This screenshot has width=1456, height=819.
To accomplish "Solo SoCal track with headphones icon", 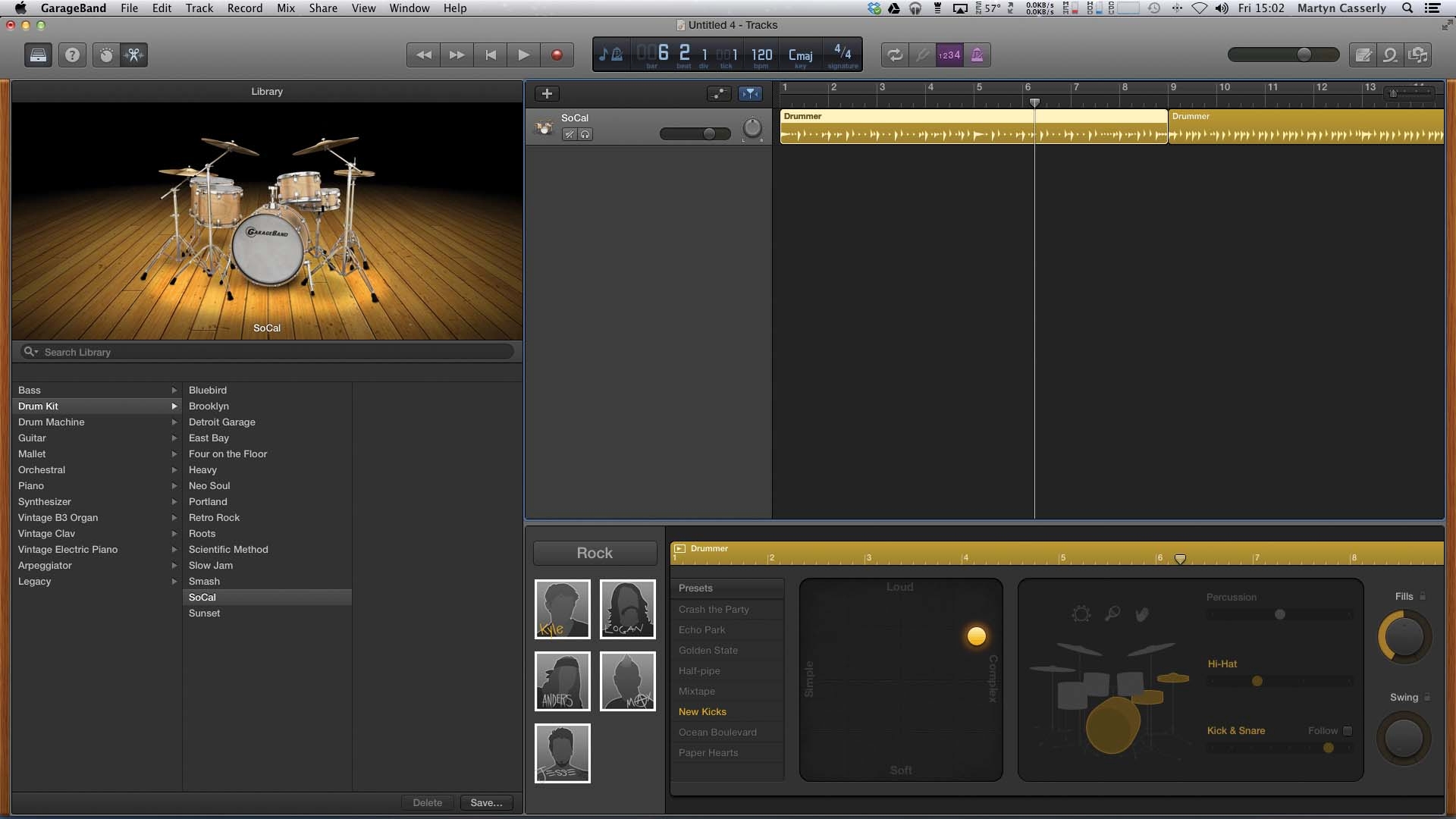I will click(x=585, y=134).
